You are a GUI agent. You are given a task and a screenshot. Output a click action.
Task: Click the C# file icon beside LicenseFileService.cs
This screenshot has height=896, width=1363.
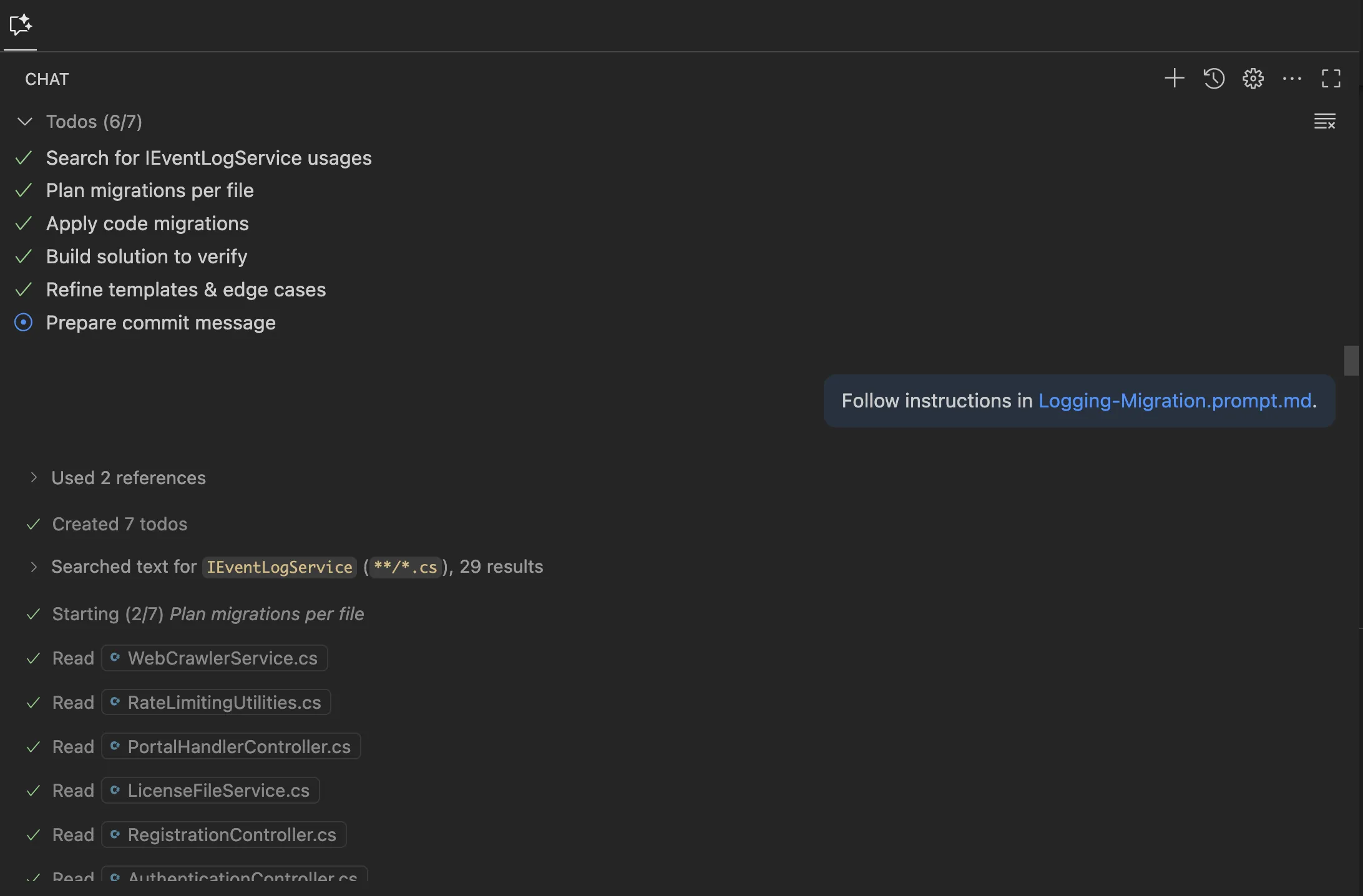click(x=115, y=791)
